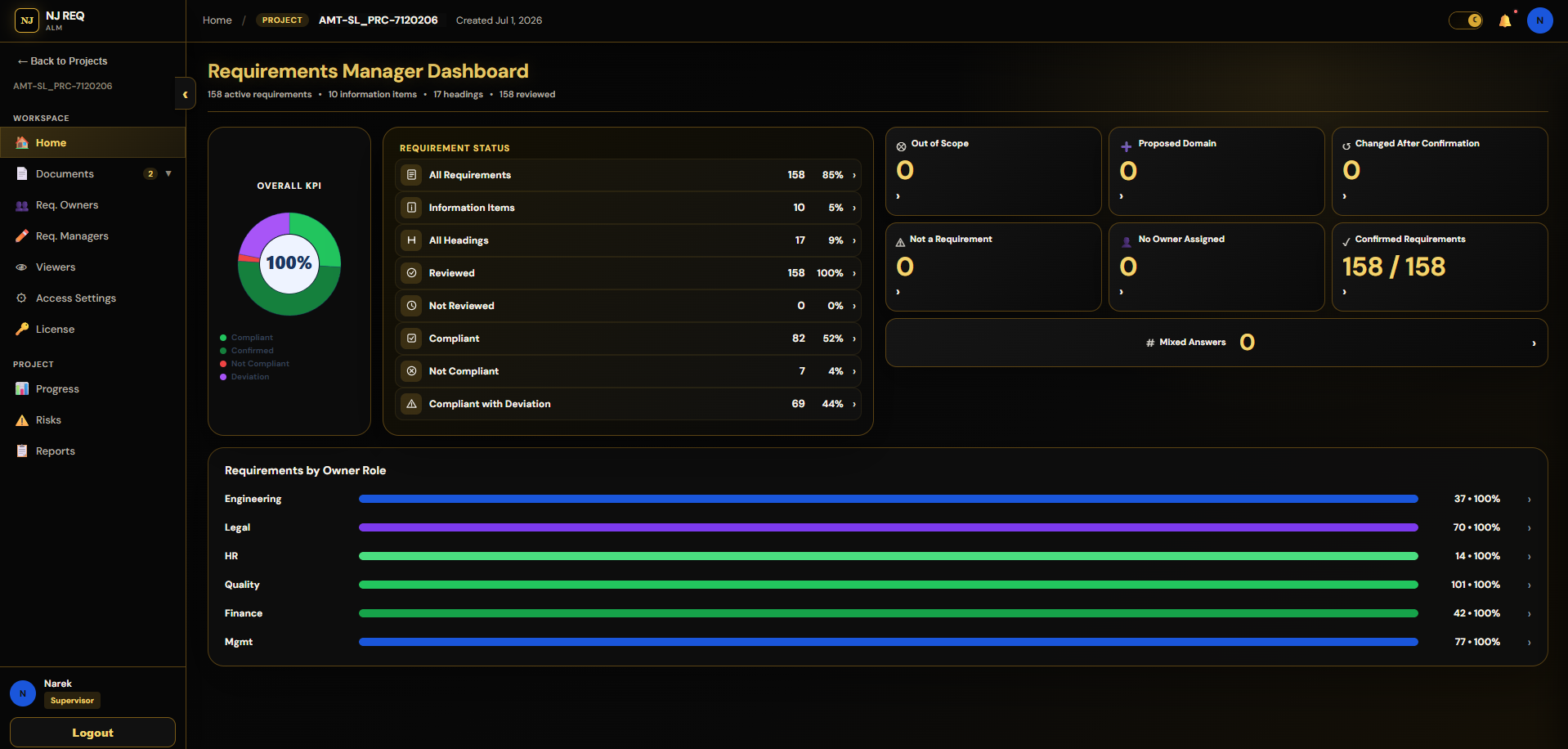Click the Overall KPI donut chart
Viewport: 1568px width, 749px height.
coord(289,263)
